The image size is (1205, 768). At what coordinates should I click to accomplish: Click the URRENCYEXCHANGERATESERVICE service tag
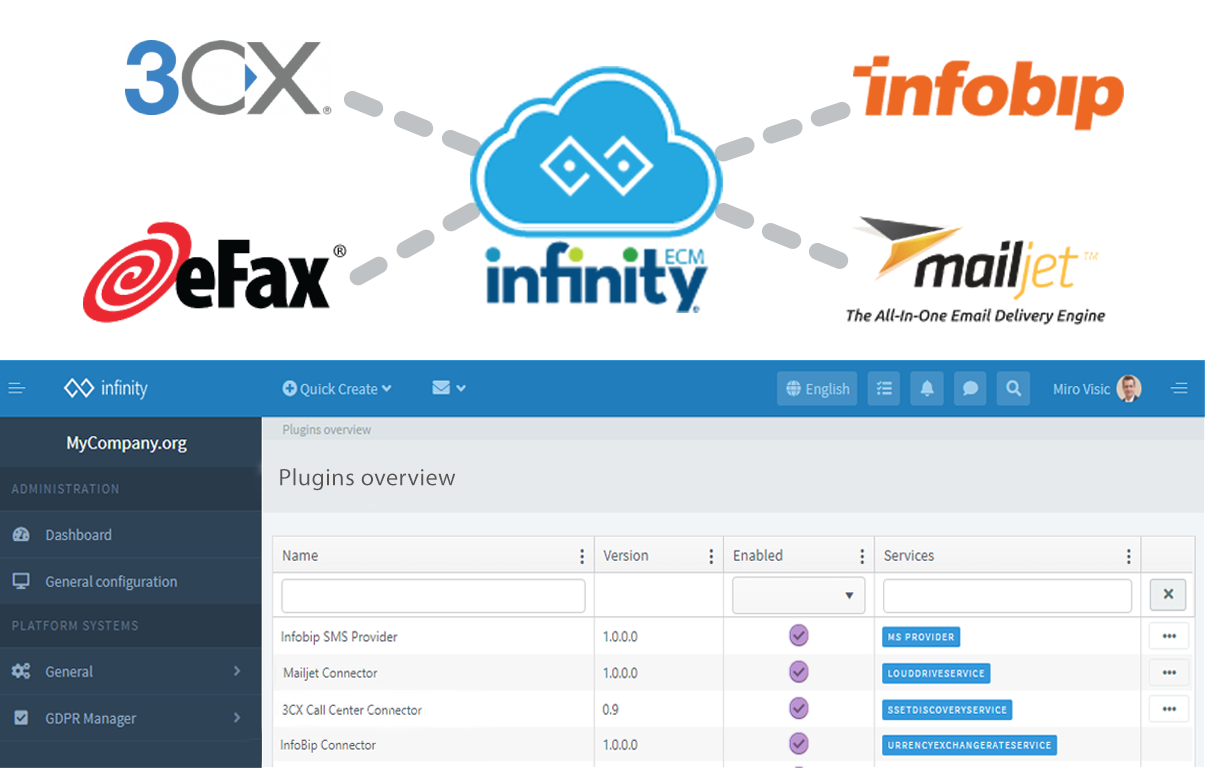point(970,745)
